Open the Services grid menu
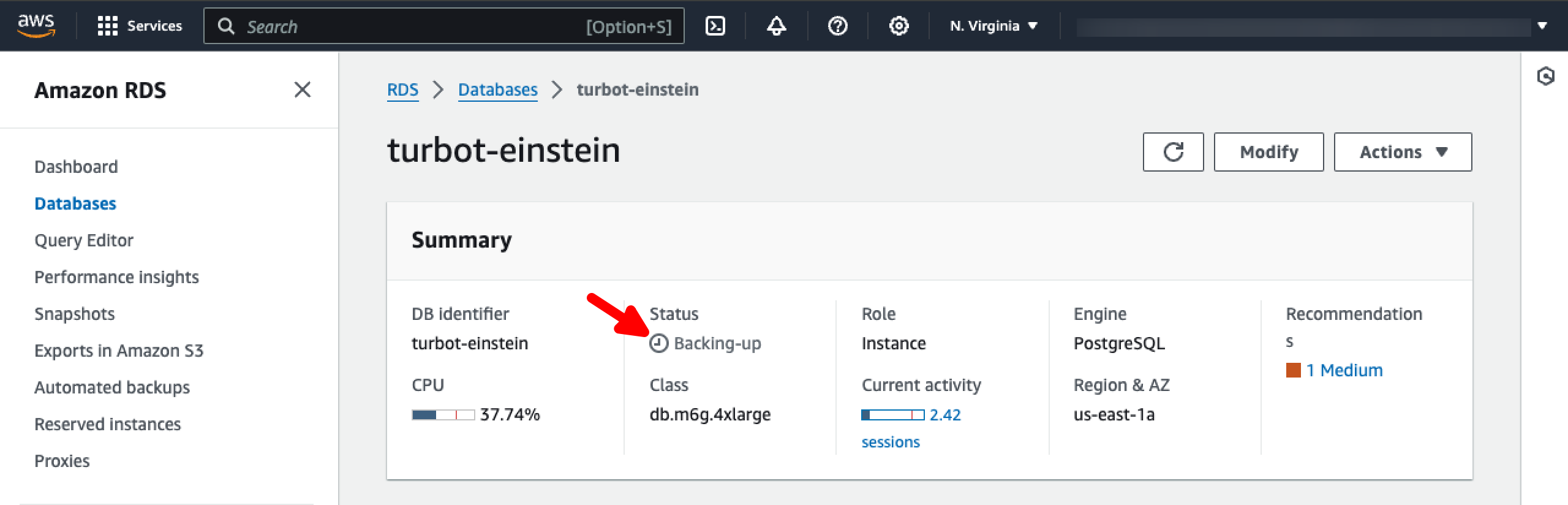The width and height of the screenshot is (1568, 505). pyautogui.click(x=140, y=26)
